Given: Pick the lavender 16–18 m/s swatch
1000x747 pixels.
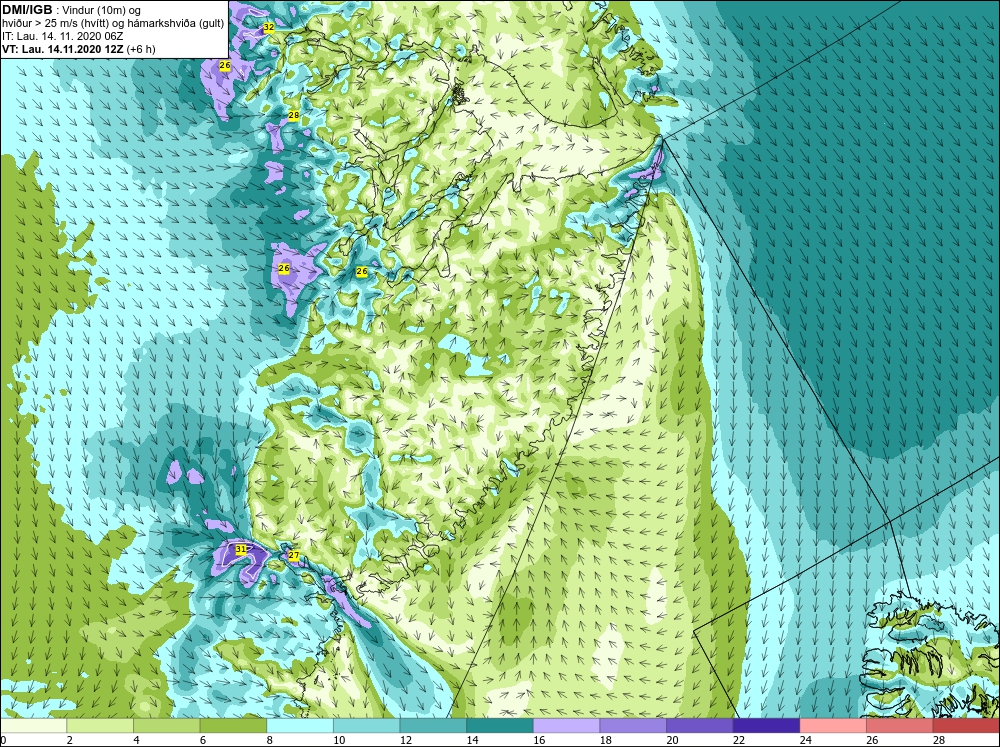Looking at the screenshot, I should (x=566, y=726).
